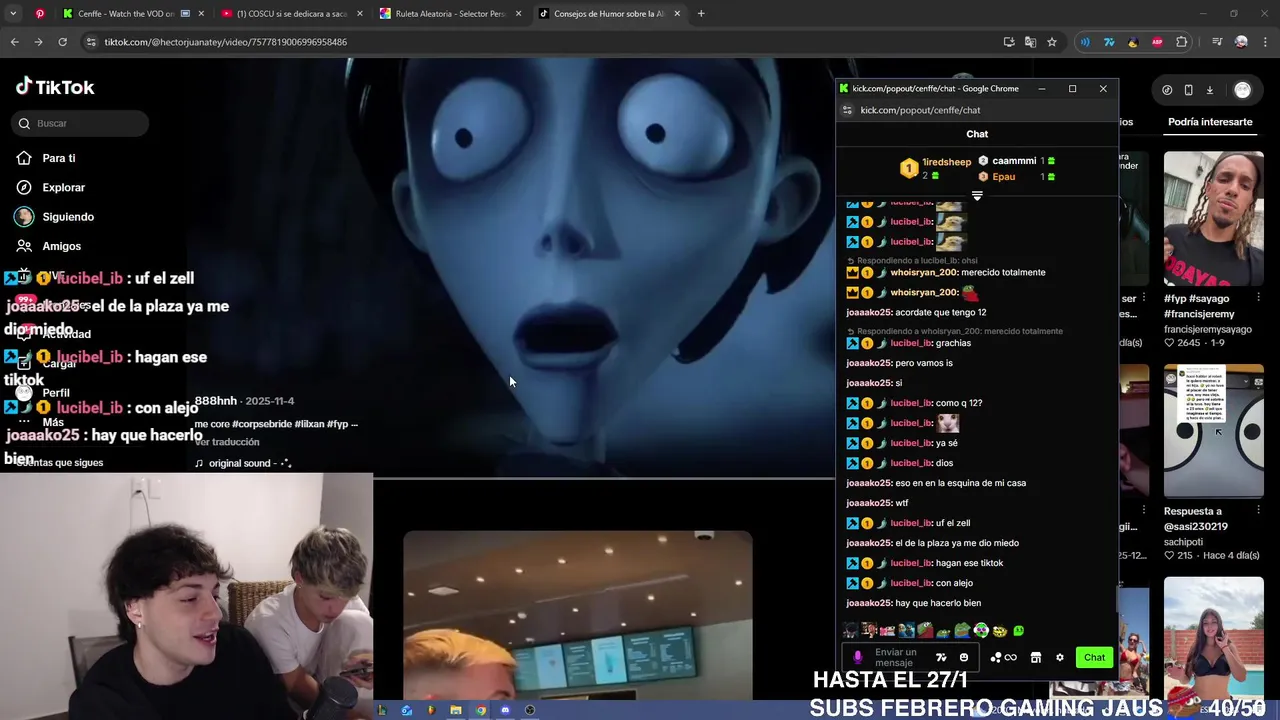The width and height of the screenshot is (1280, 720).
Task: Open the ABP adblock extension
Action: [1157, 42]
